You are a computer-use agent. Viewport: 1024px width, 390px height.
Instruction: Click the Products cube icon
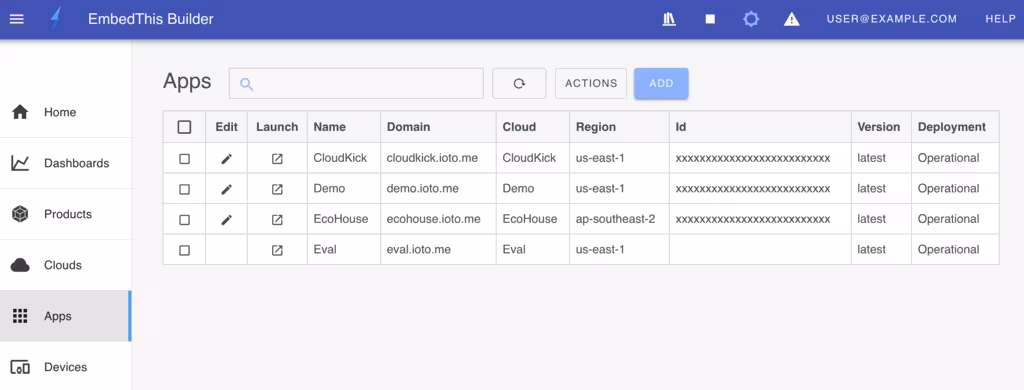[20, 214]
